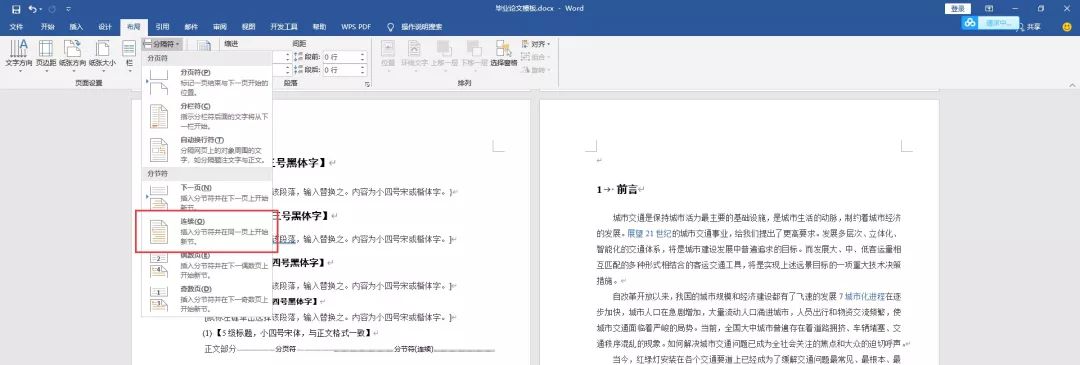Save the document with the floppy icon
The image size is (1080, 365).
click(16, 9)
